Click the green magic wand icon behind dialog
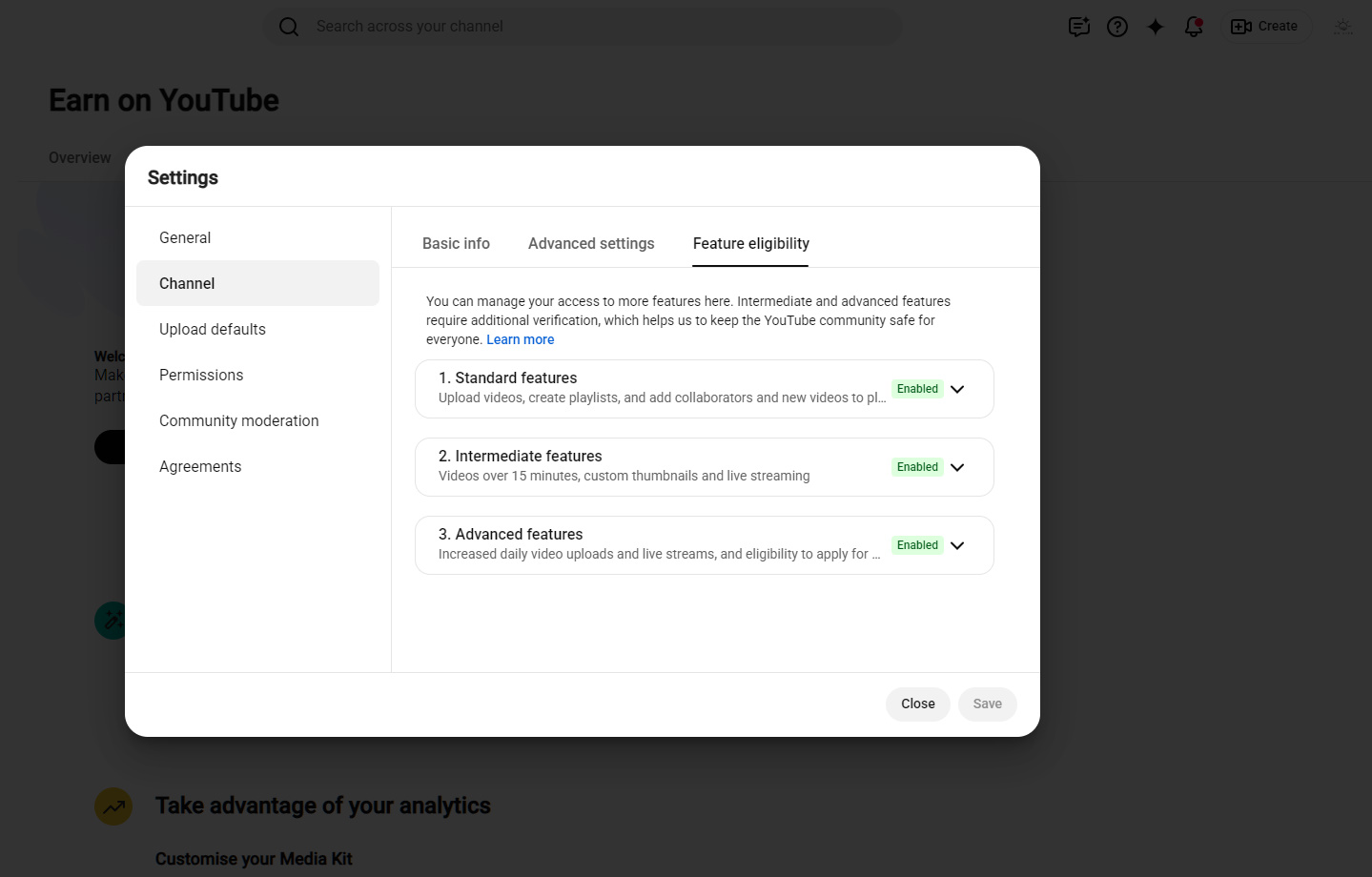 pos(112,621)
